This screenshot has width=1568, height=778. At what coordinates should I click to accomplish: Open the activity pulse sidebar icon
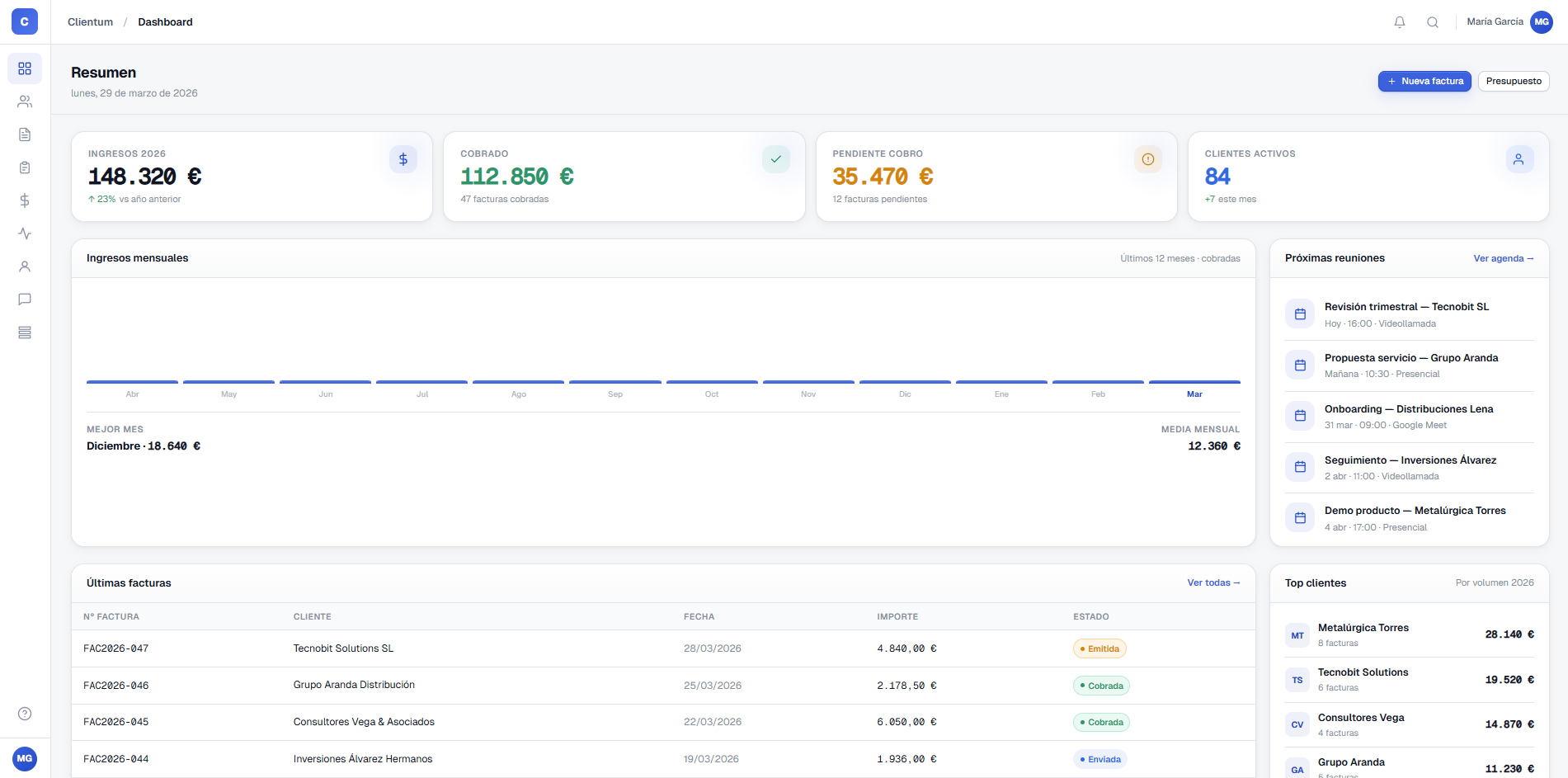coord(25,233)
